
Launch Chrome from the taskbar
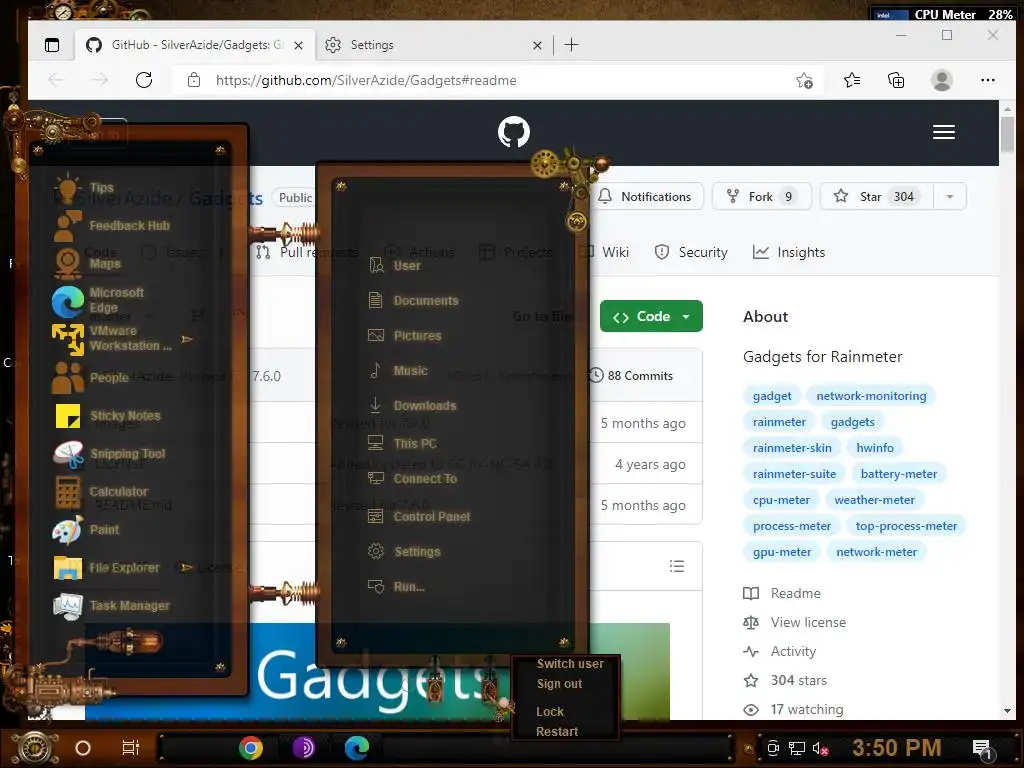pyautogui.click(x=250, y=748)
